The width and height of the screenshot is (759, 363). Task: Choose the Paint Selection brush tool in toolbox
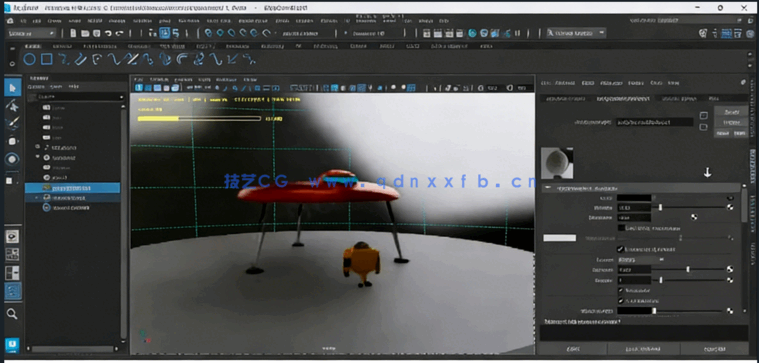13,123
